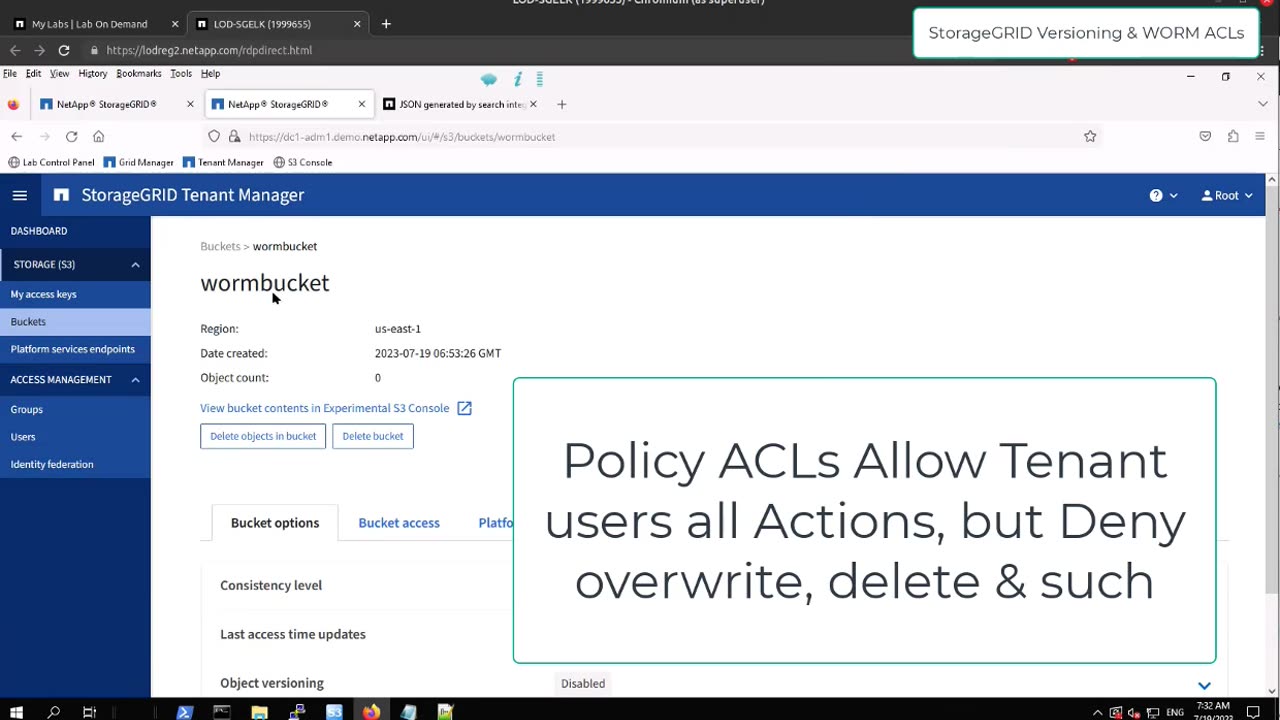Reload the Firefox page
Screen dimensions: 1280x720
[71, 137]
